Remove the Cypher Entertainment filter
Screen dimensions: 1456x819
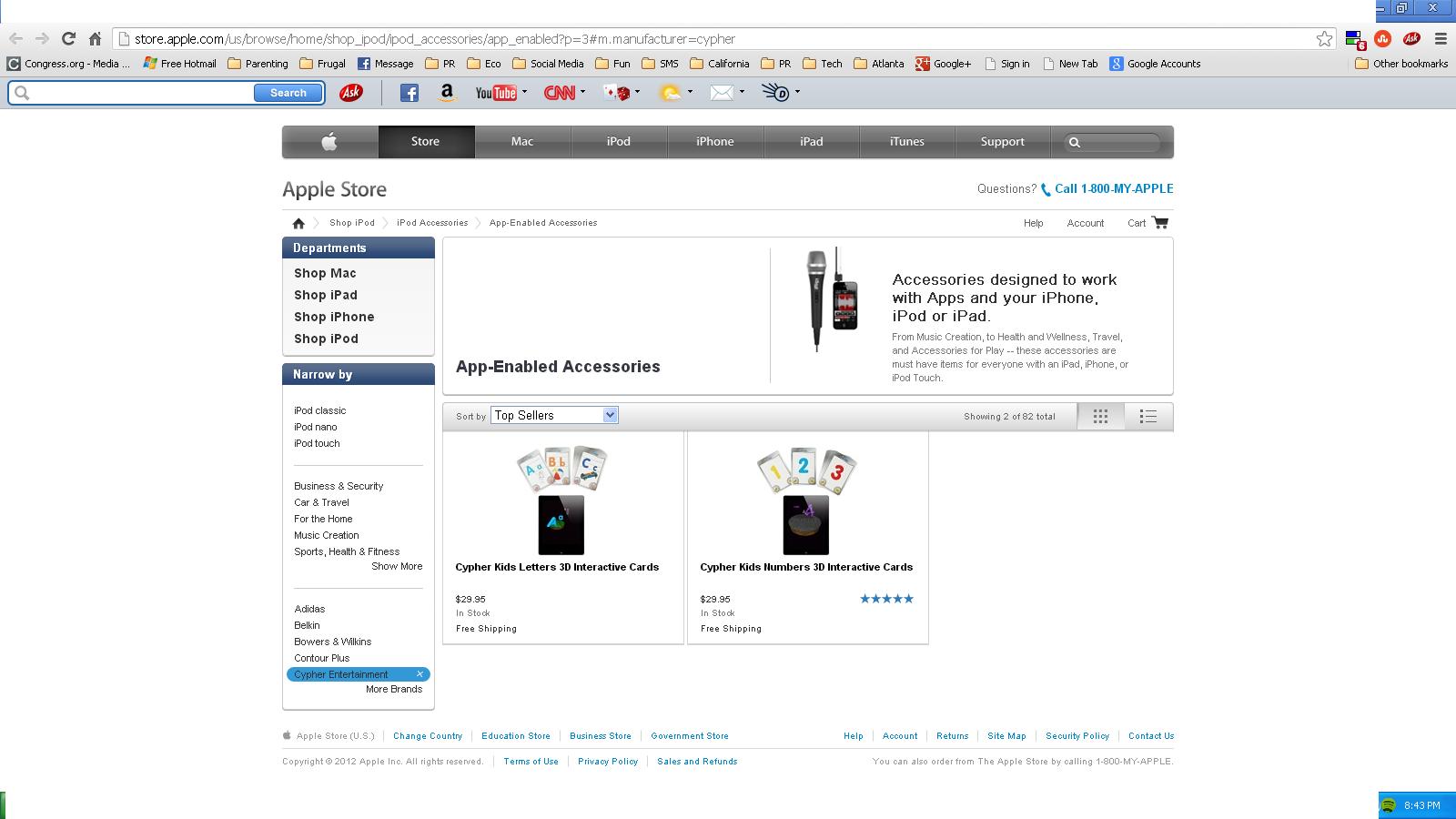pyautogui.click(x=420, y=674)
